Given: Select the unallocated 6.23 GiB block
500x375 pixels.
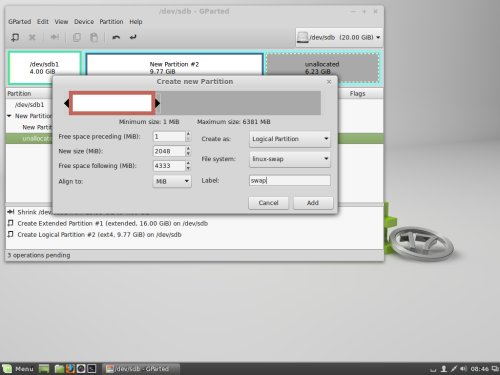Looking at the screenshot, I should point(322,67).
